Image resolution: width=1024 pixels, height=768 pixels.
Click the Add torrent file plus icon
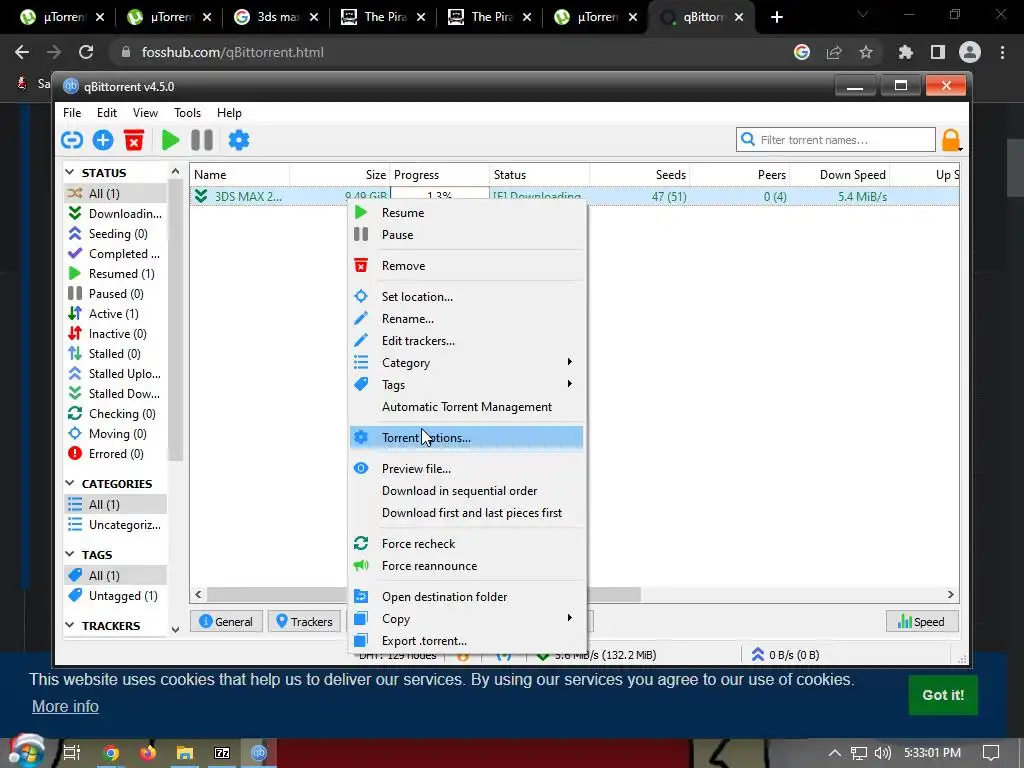tap(103, 140)
